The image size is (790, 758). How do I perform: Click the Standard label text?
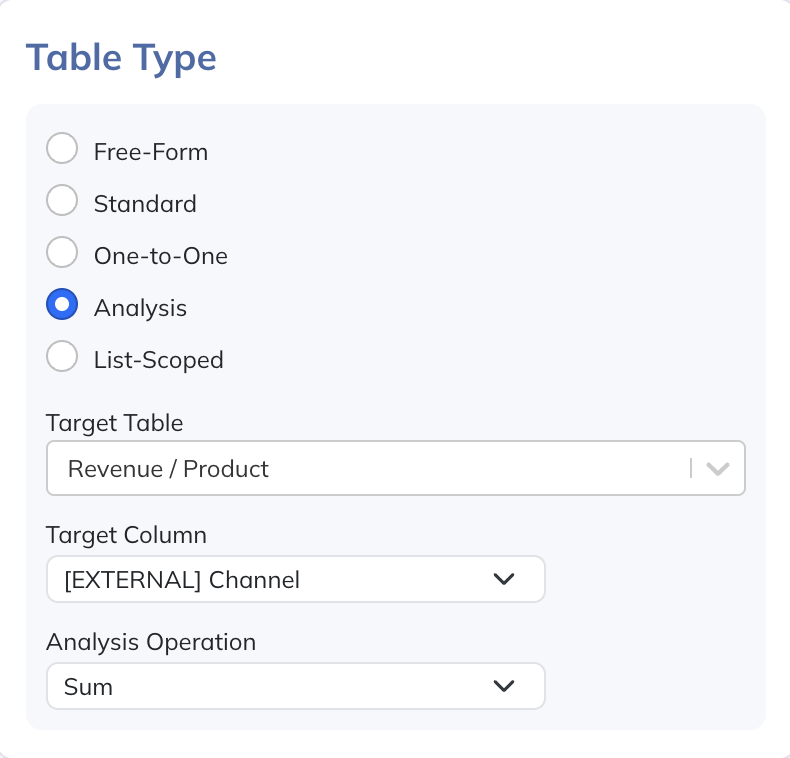point(145,204)
